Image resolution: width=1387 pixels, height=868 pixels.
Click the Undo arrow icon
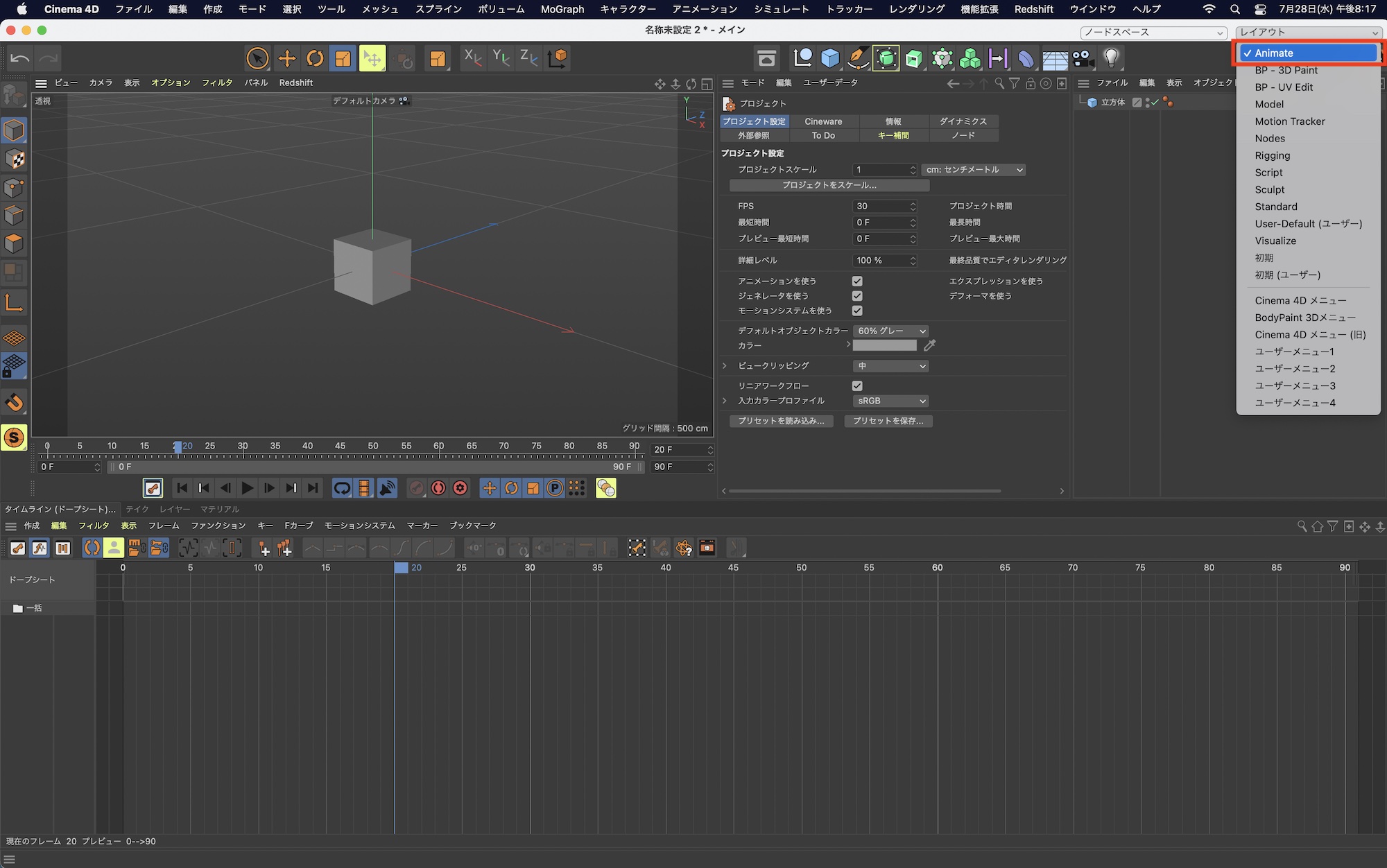(20, 58)
